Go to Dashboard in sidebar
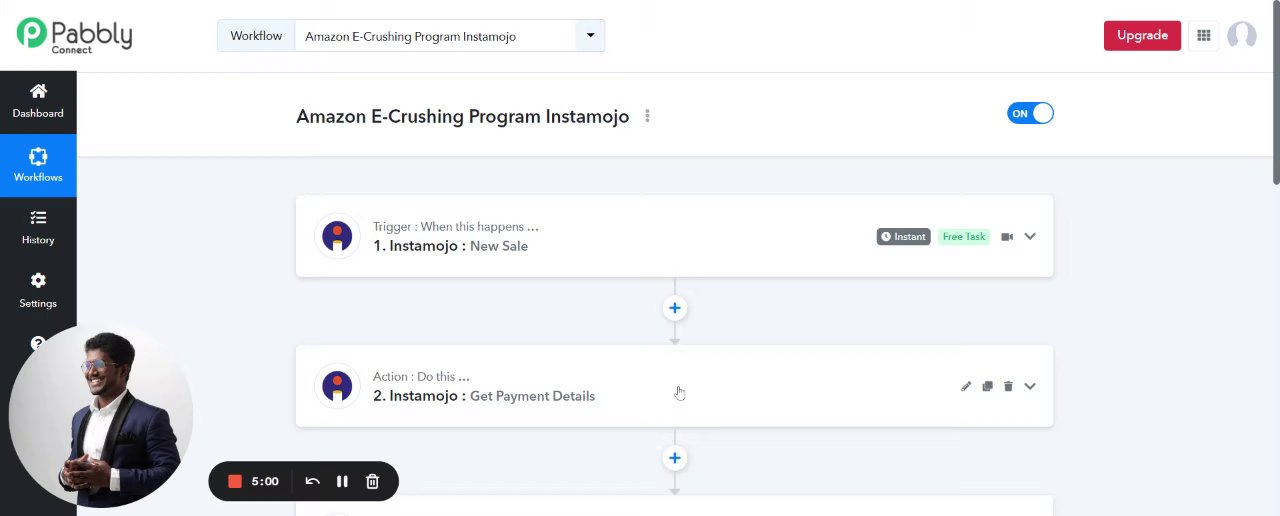The width and height of the screenshot is (1280, 516). (38, 101)
